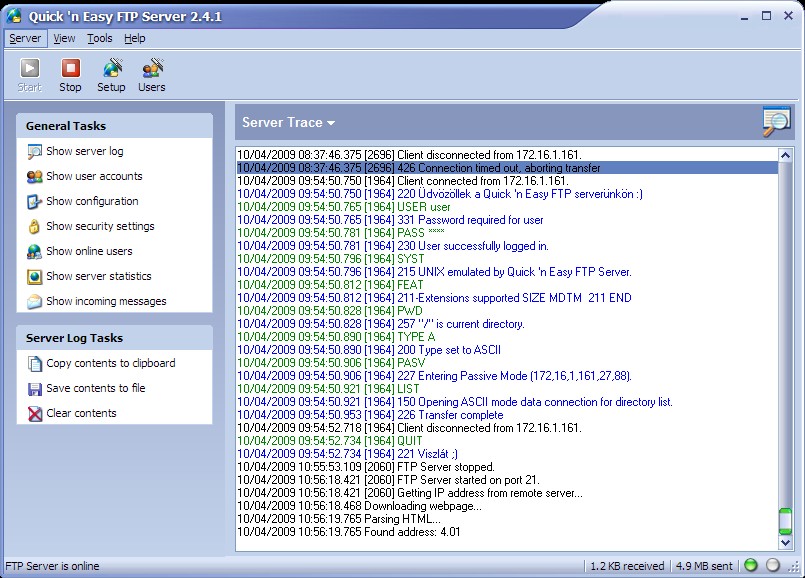The width and height of the screenshot is (805, 578).
Task: Open Users from the toolbar
Action: [152, 68]
